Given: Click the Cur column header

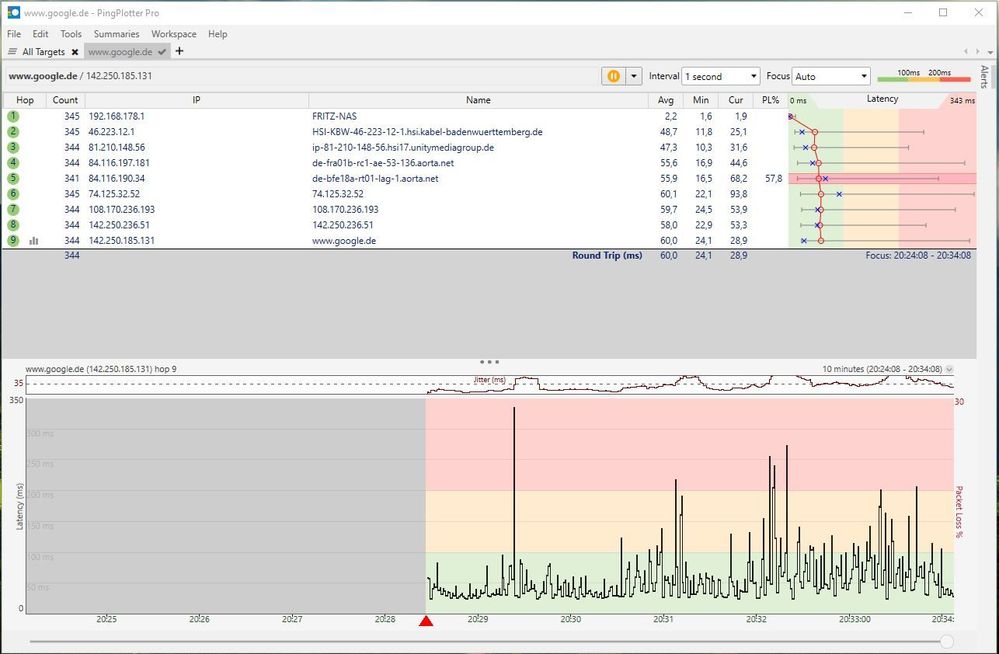Looking at the screenshot, I should tap(735, 100).
